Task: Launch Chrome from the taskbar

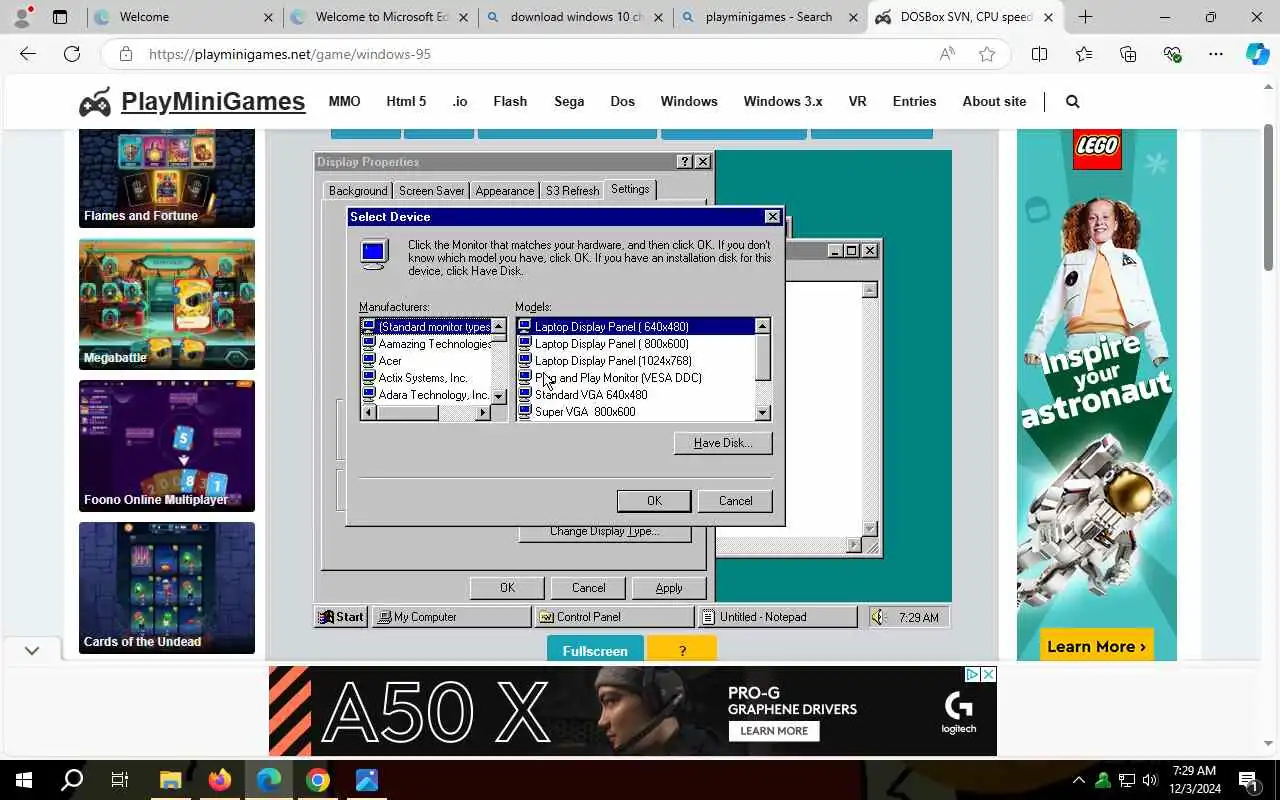Action: pyautogui.click(x=317, y=780)
